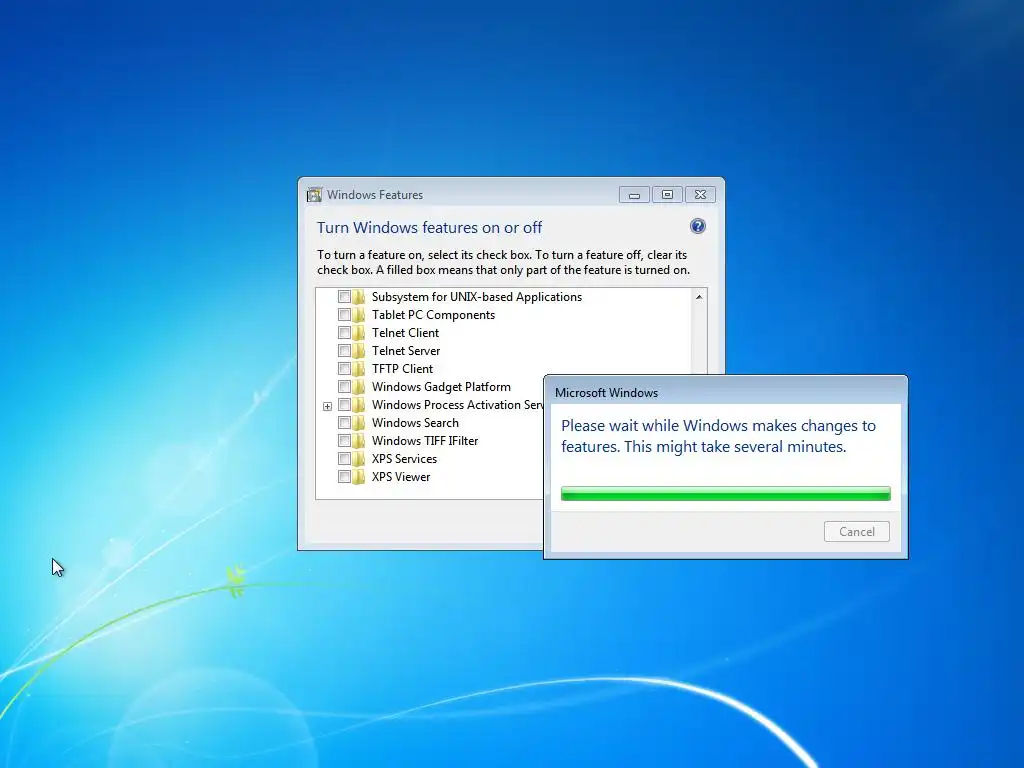Select Subsystem for UNIX-based Applications label
Viewport: 1024px width, 768px height.
click(477, 297)
